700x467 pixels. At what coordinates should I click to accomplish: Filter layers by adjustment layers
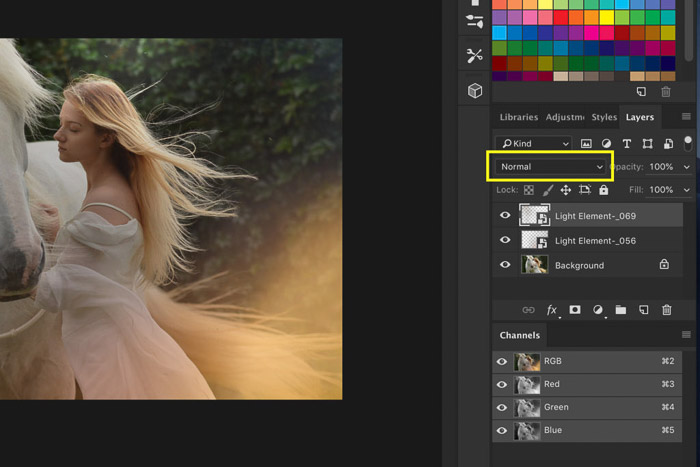[x=606, y=143]
